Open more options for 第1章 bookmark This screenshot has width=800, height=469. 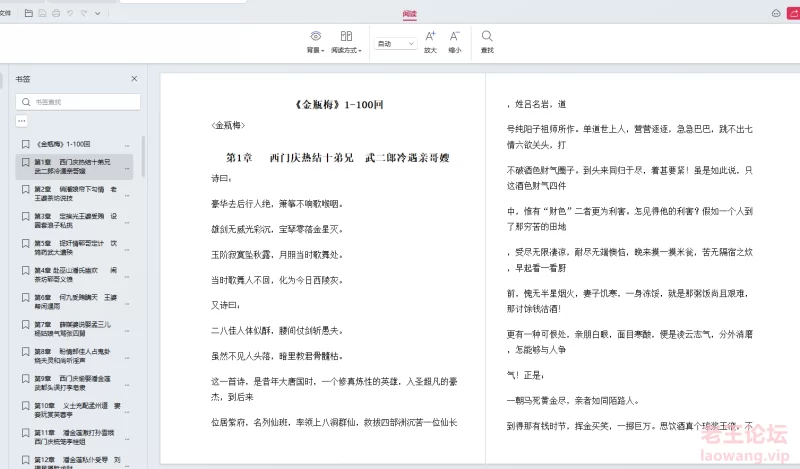pos(127,168)
